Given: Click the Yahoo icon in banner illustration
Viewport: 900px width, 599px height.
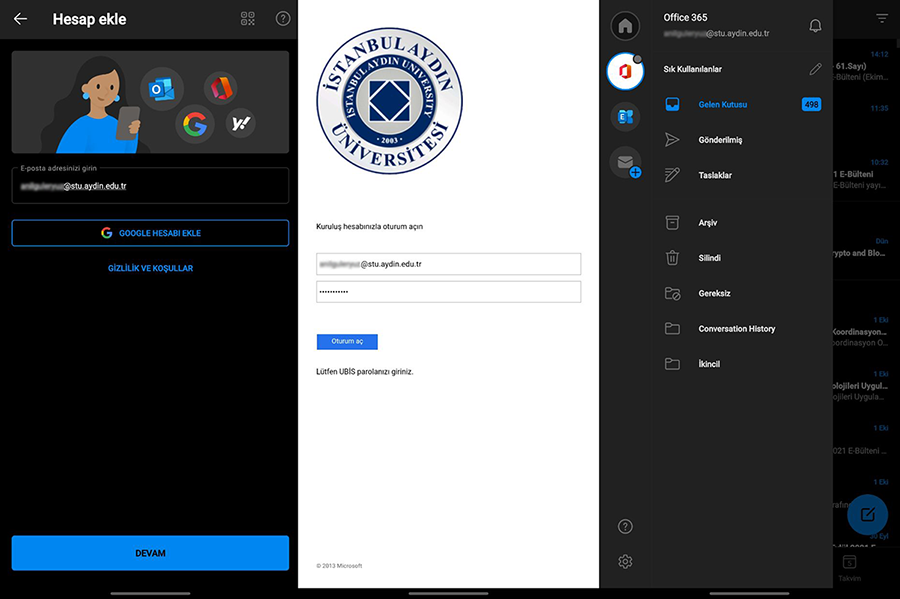Looking at the screenshot, I should 240,123.
